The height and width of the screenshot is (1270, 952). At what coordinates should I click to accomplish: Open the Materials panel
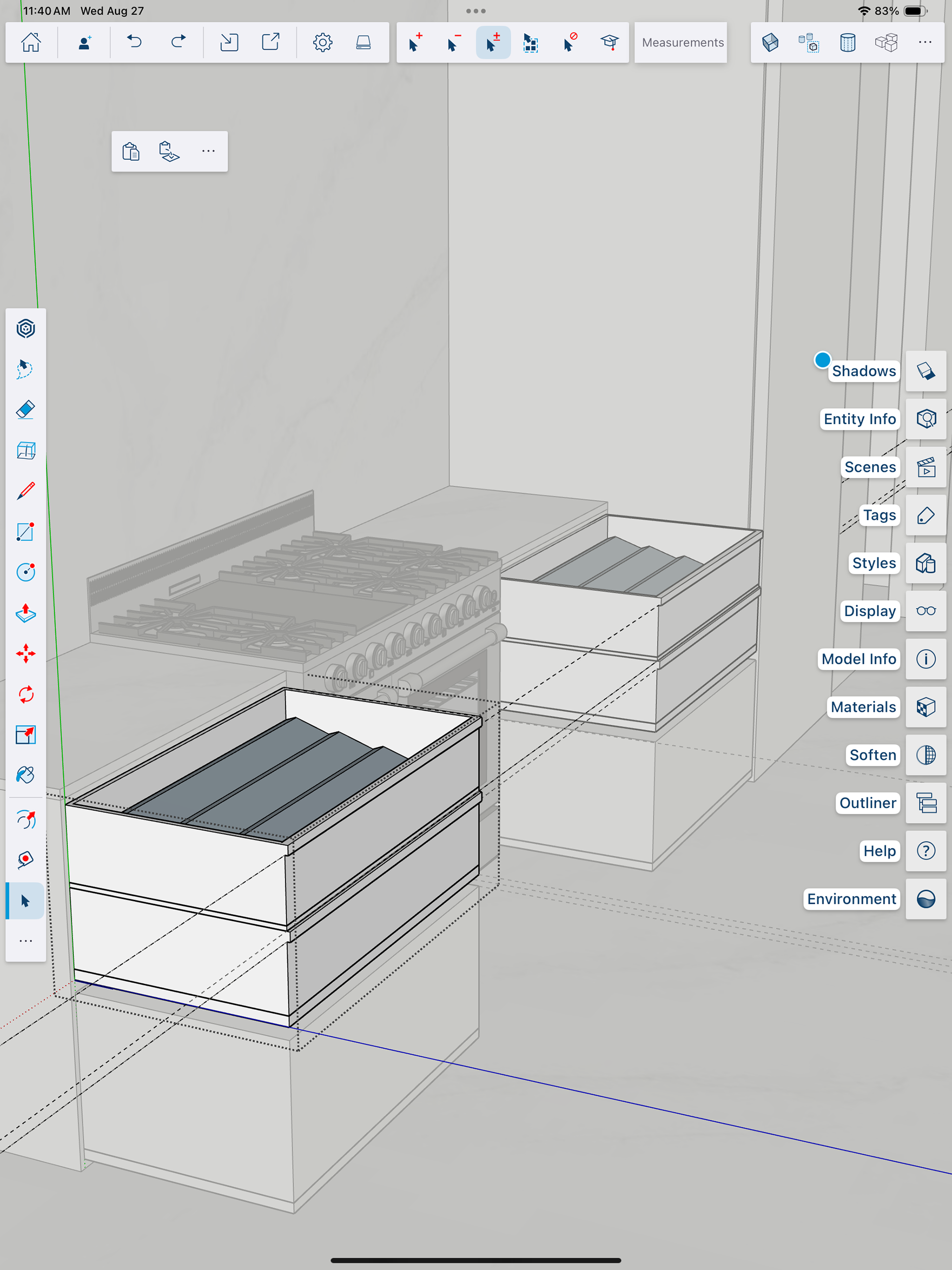(926, 707)
